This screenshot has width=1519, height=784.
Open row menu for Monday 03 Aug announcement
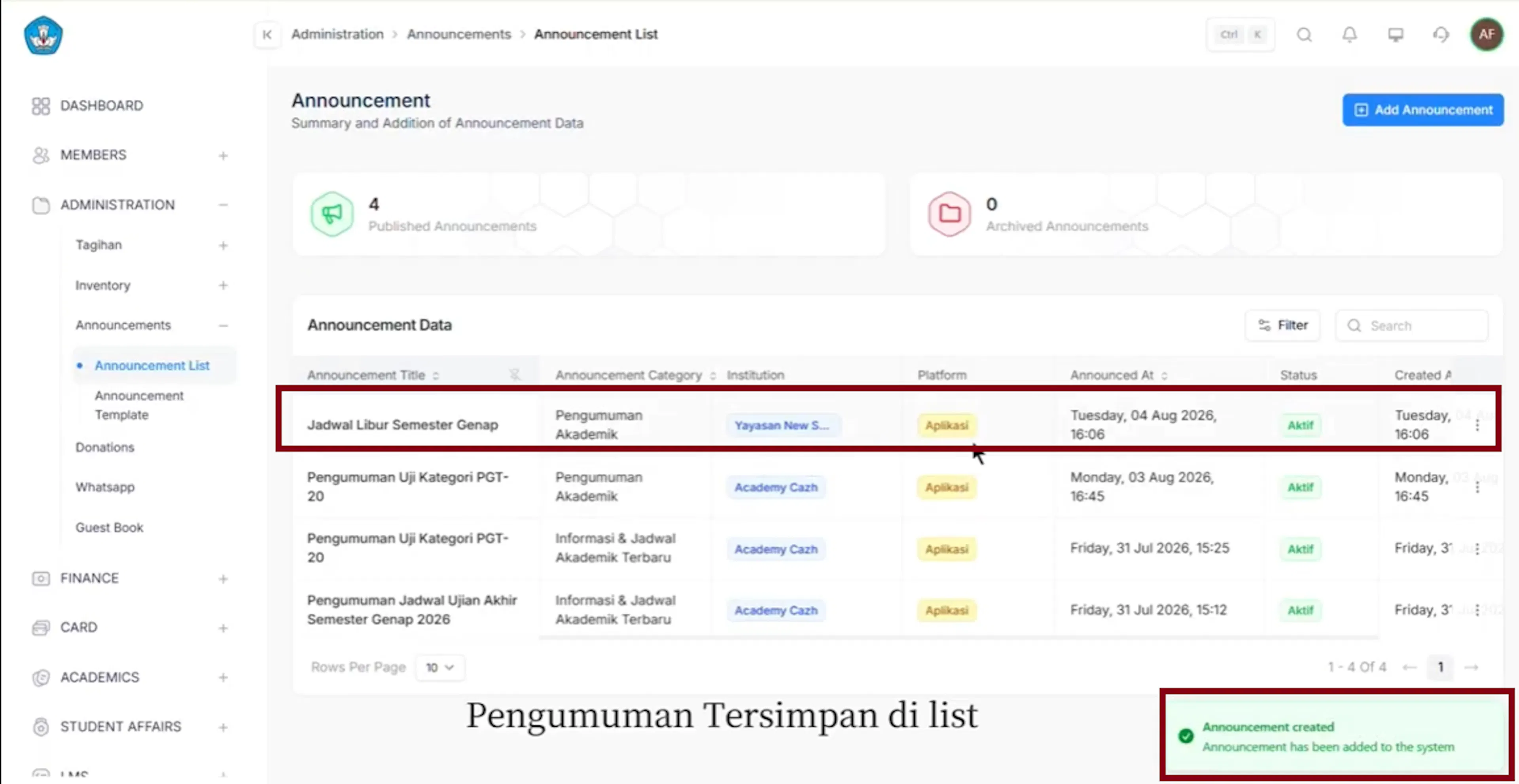click(1478, 487)
